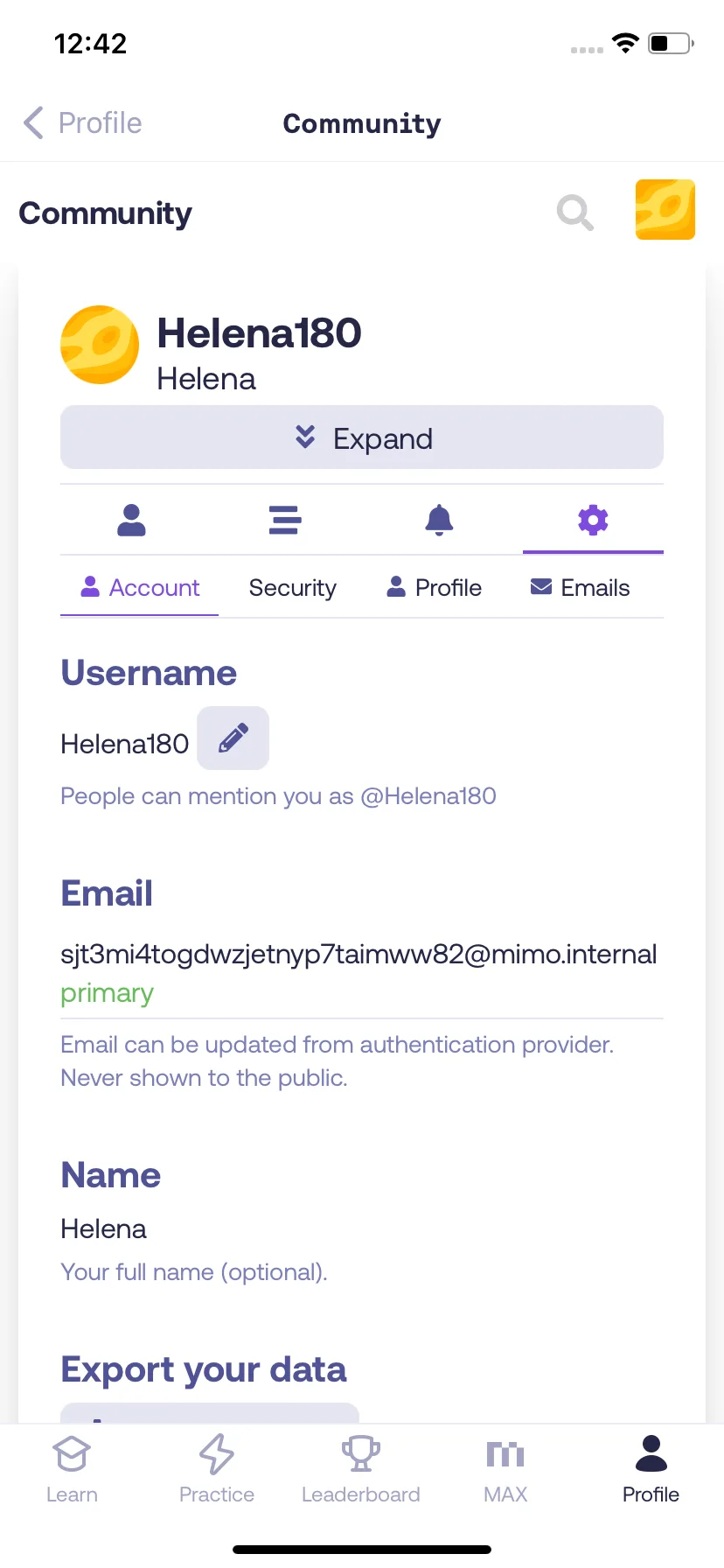Image resolution: width=724 pixels, height=1568 pixels.
Task: Go to Learn in bottom navigation
Action: pyautogui.click(x=72, y=1470)
